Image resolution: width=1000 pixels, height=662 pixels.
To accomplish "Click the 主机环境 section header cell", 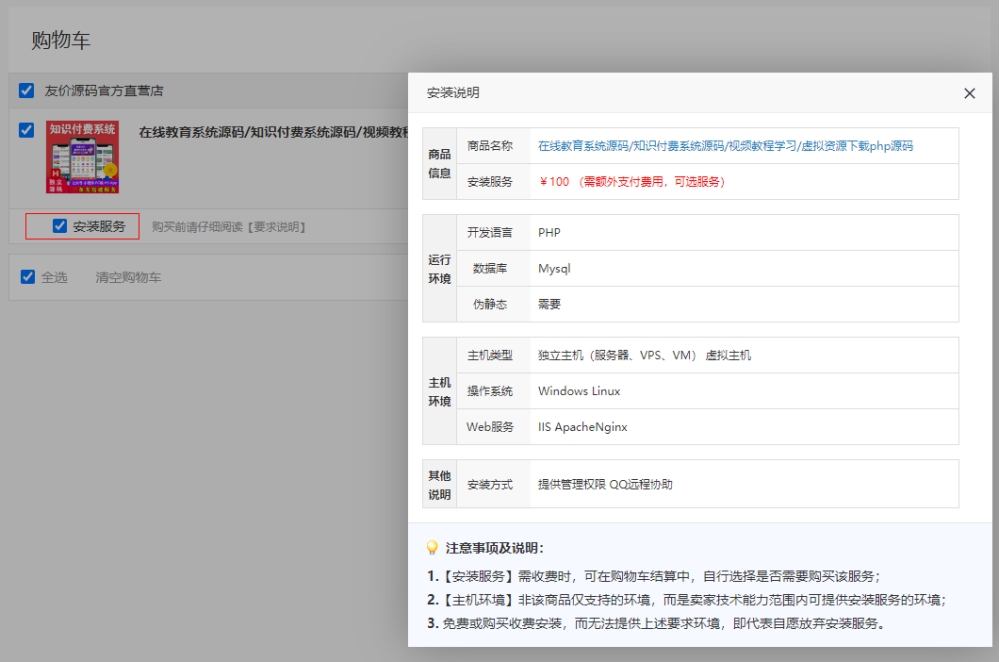I will (x=439, y=391).
